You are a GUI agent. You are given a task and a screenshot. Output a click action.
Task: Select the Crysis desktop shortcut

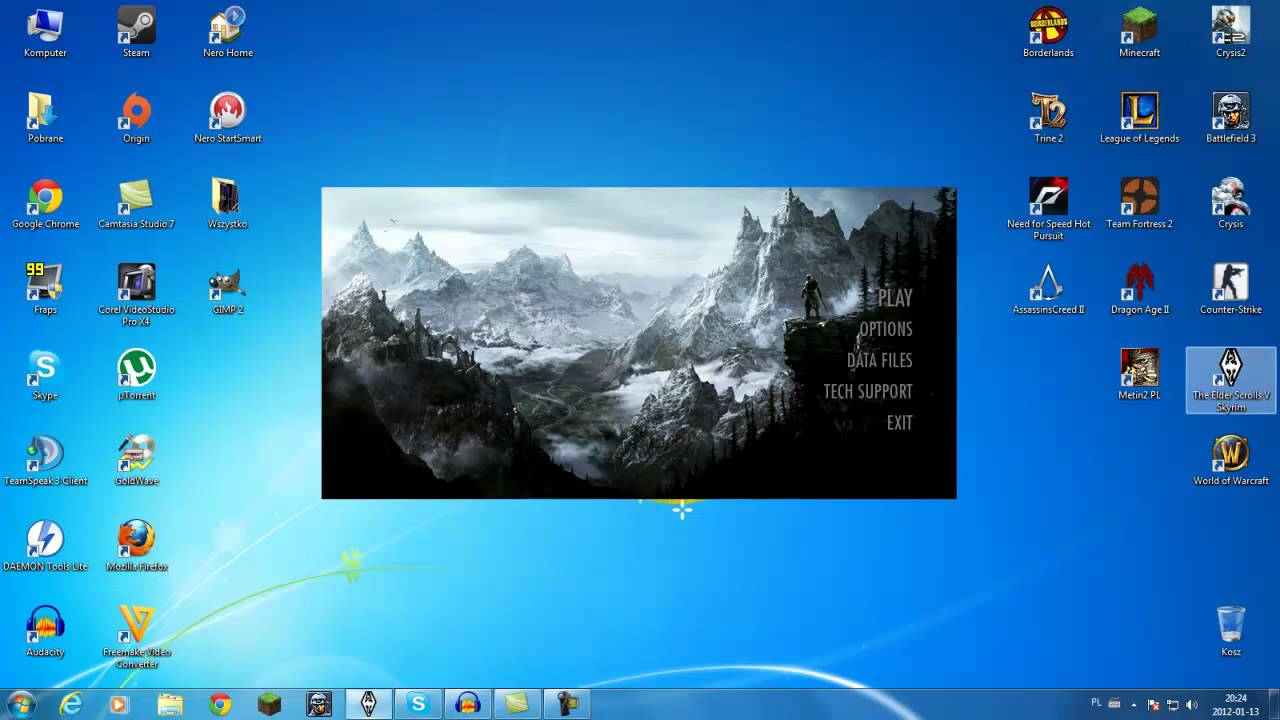pyautogui.click(x=1231, y=205)
